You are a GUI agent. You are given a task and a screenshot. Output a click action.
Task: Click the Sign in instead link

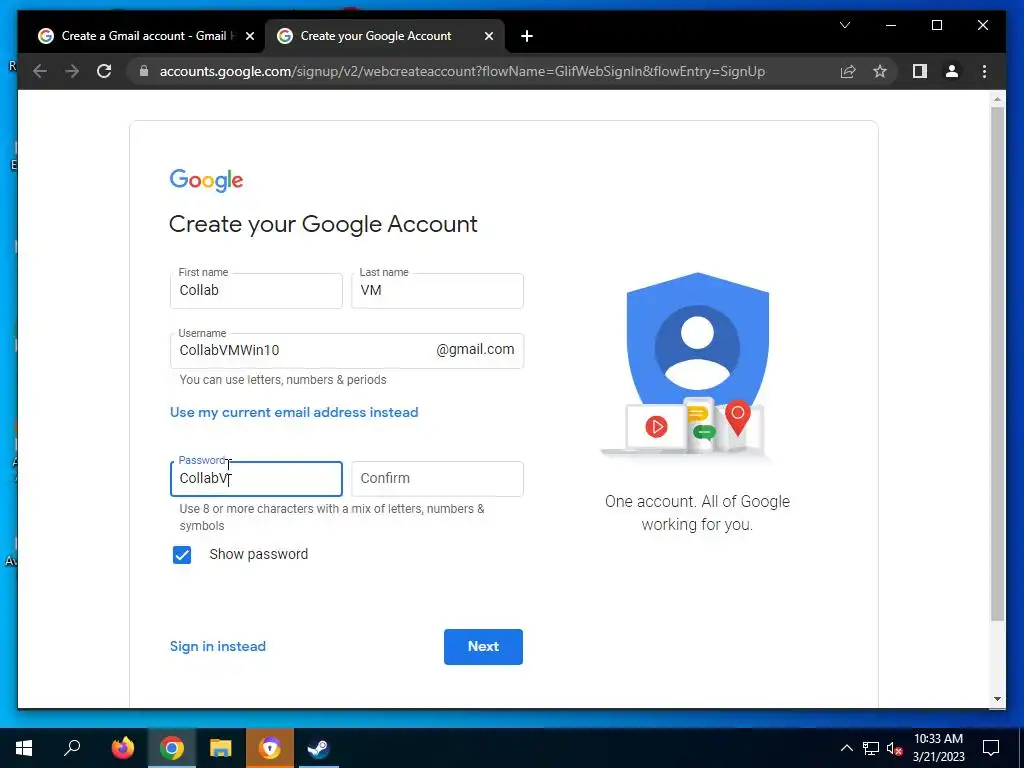217,647
